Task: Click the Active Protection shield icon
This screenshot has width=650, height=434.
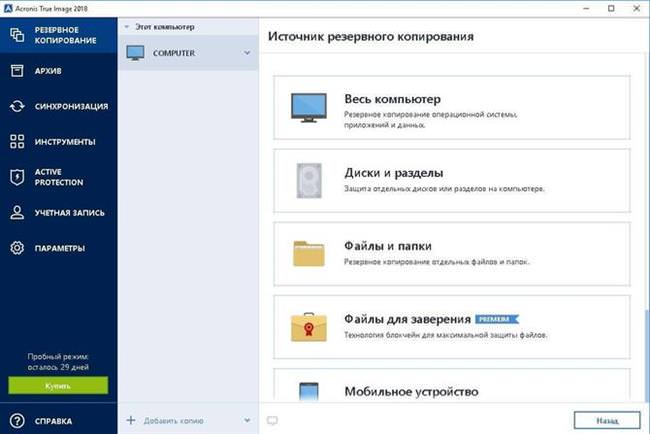Action: (17, 177)
